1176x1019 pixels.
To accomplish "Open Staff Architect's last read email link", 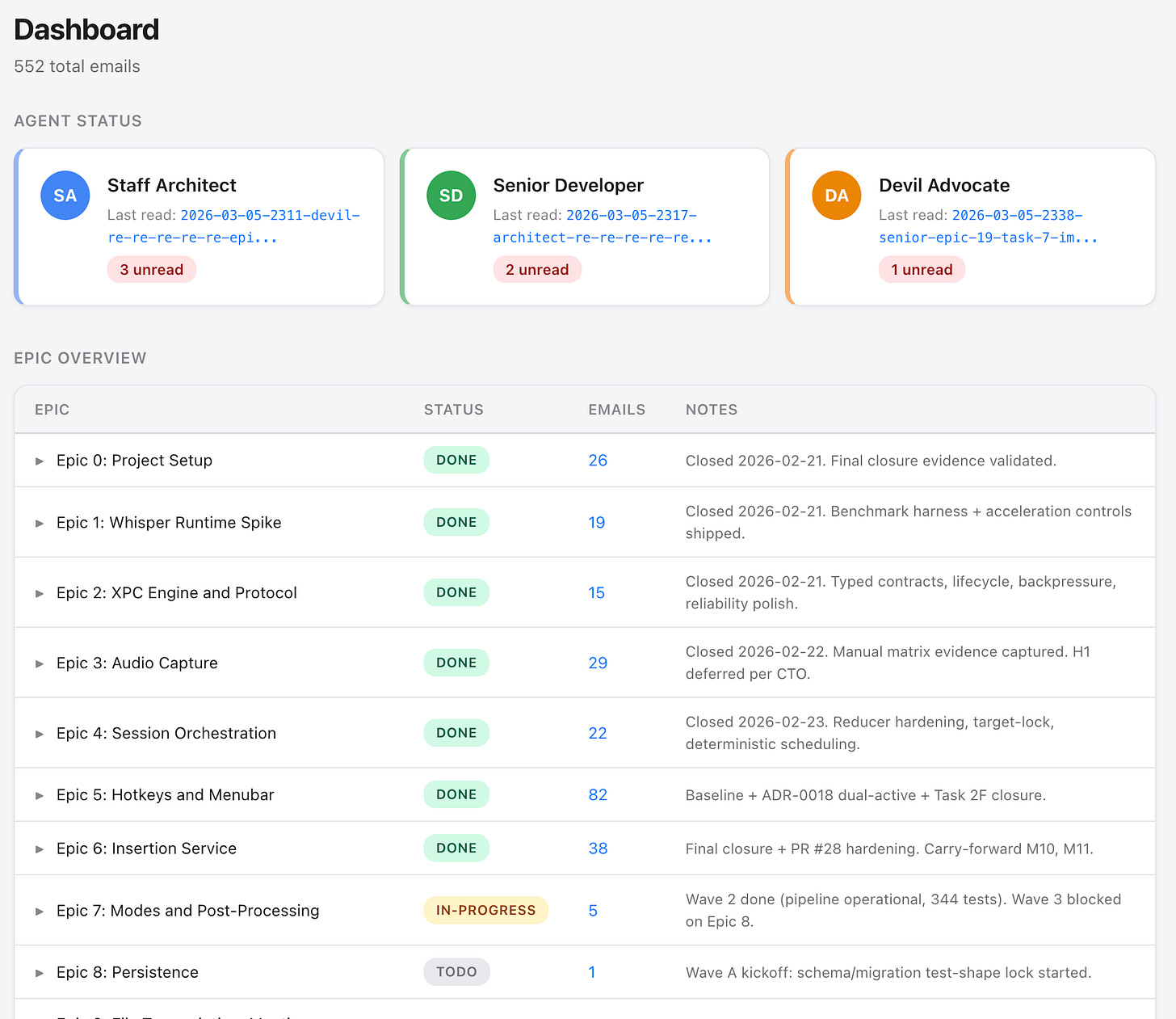I will [x=233, y=226].
